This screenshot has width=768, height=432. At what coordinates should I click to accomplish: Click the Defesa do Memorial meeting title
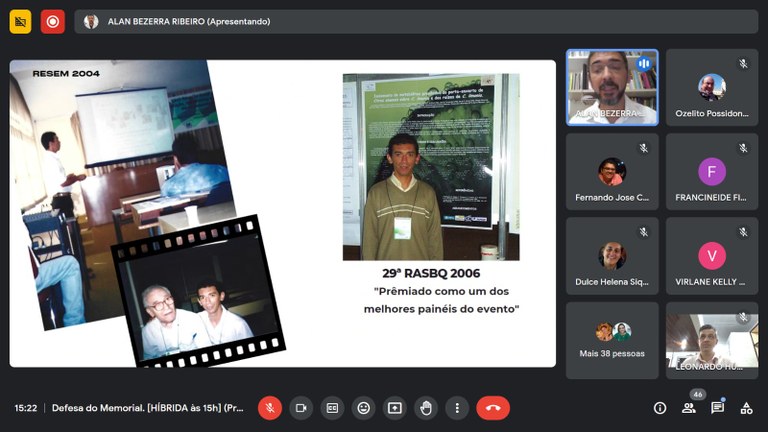pyautogui.click(x=148, y=408)
